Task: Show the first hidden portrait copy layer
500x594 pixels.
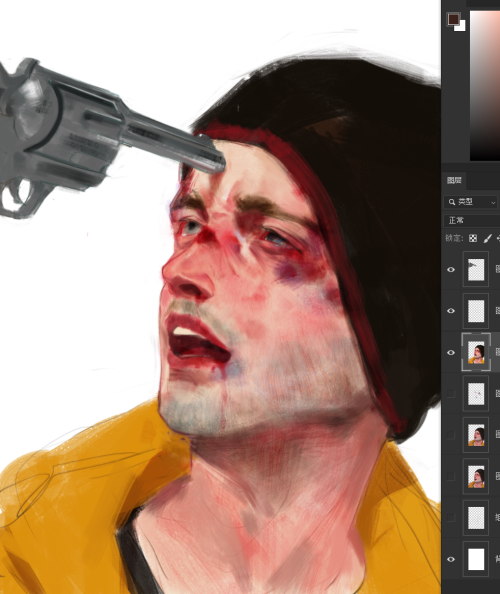Action: point(451,435)
